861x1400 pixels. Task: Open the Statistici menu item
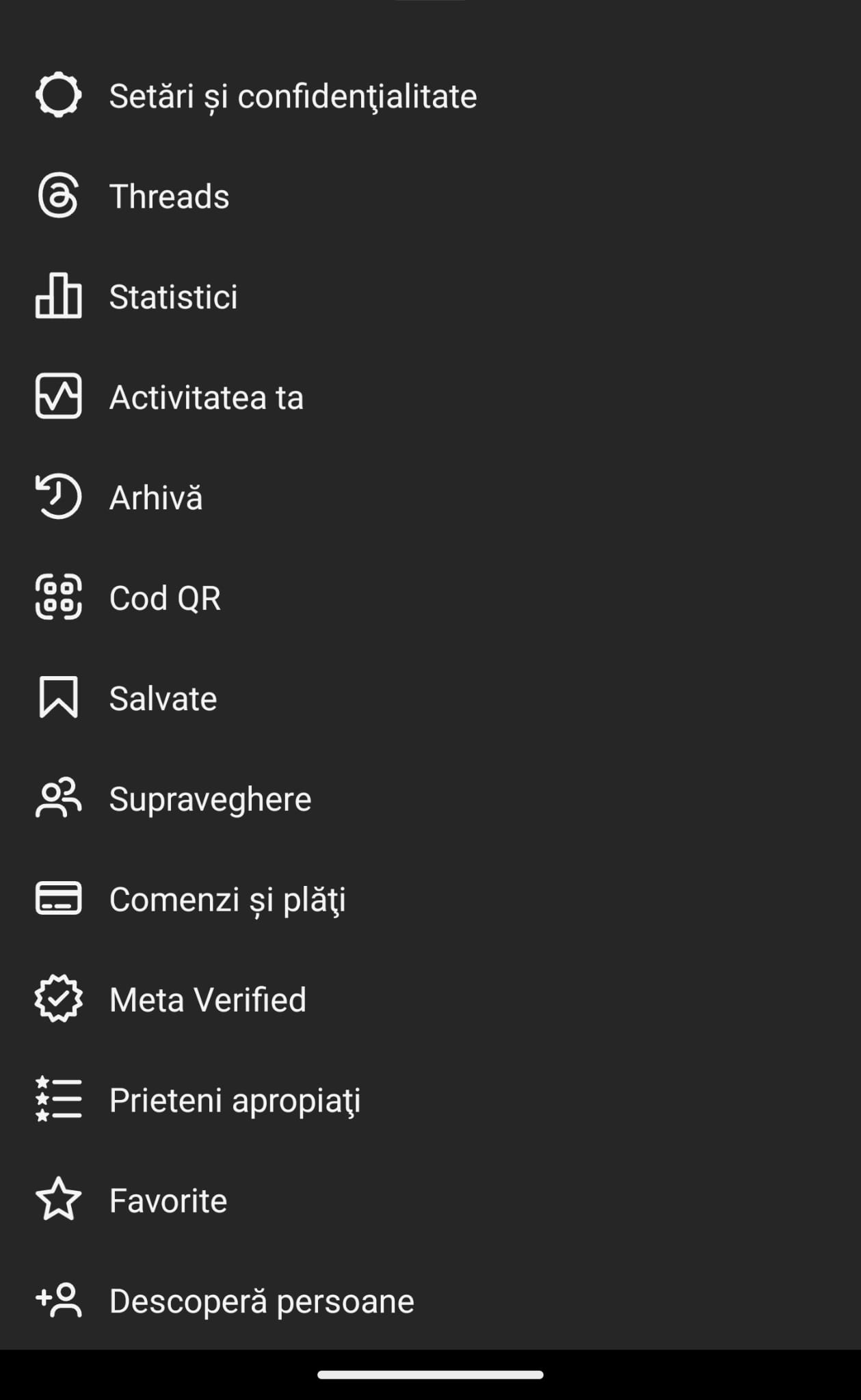tap(173, 297)
